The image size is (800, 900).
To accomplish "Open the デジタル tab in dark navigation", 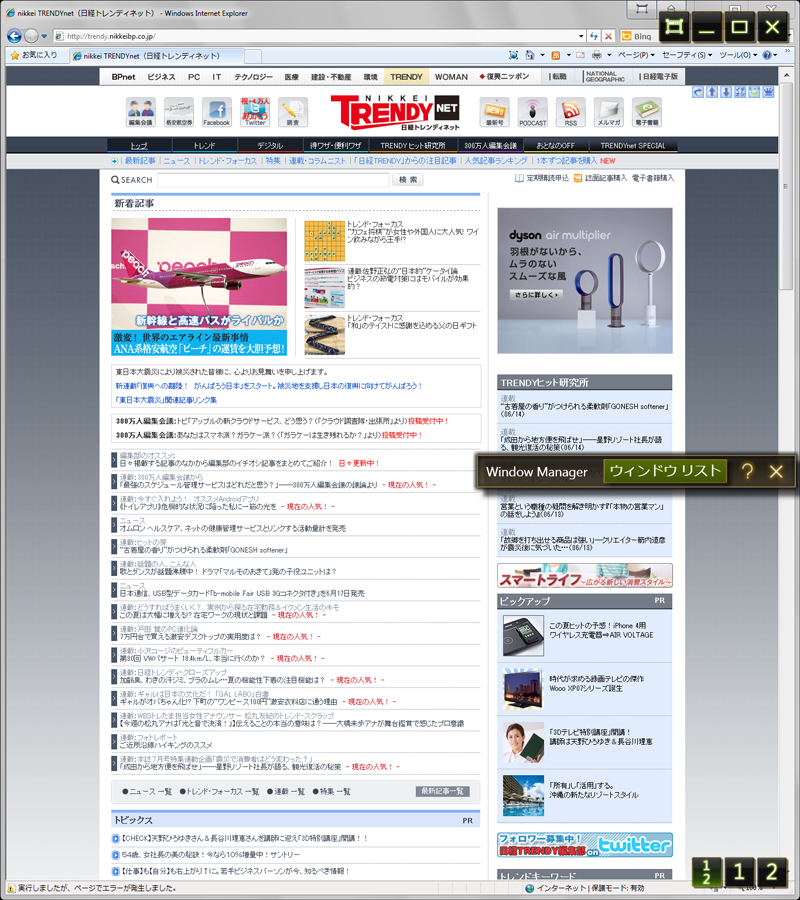I will 270,145.
